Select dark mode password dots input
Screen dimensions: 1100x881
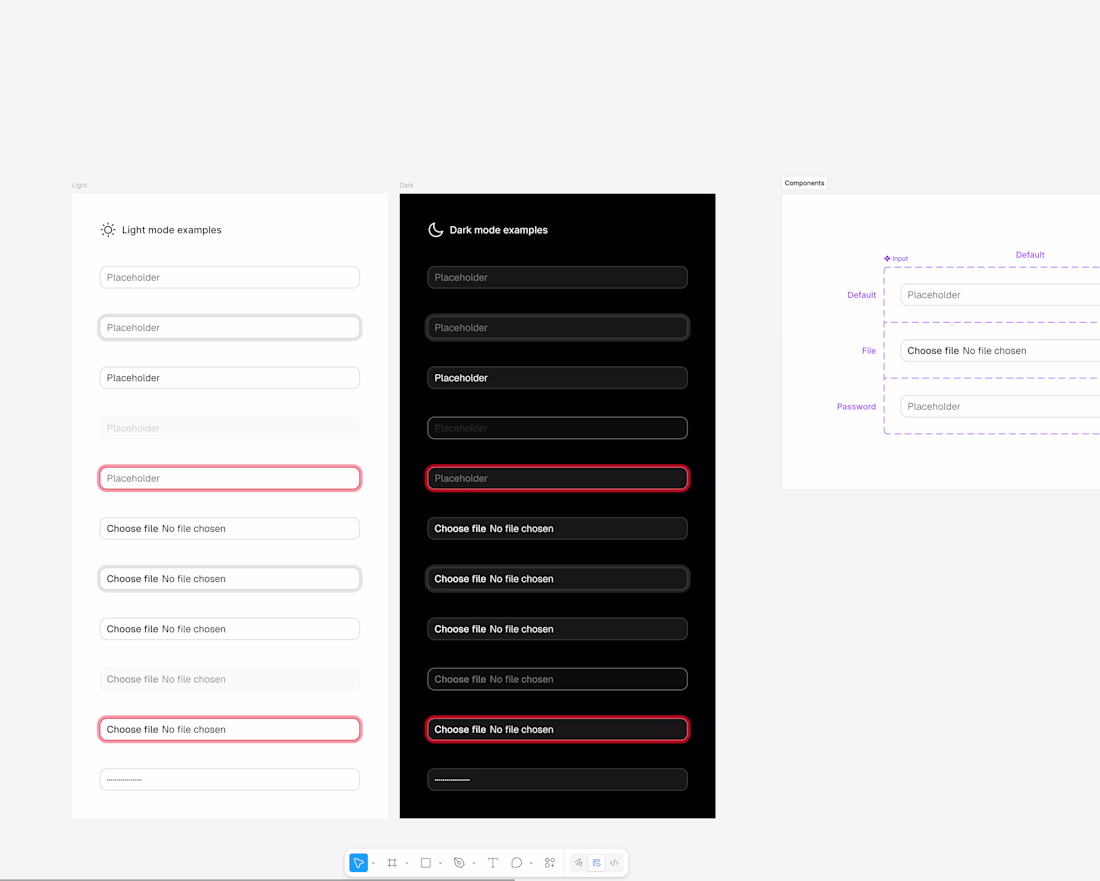[x=558, y=779]
